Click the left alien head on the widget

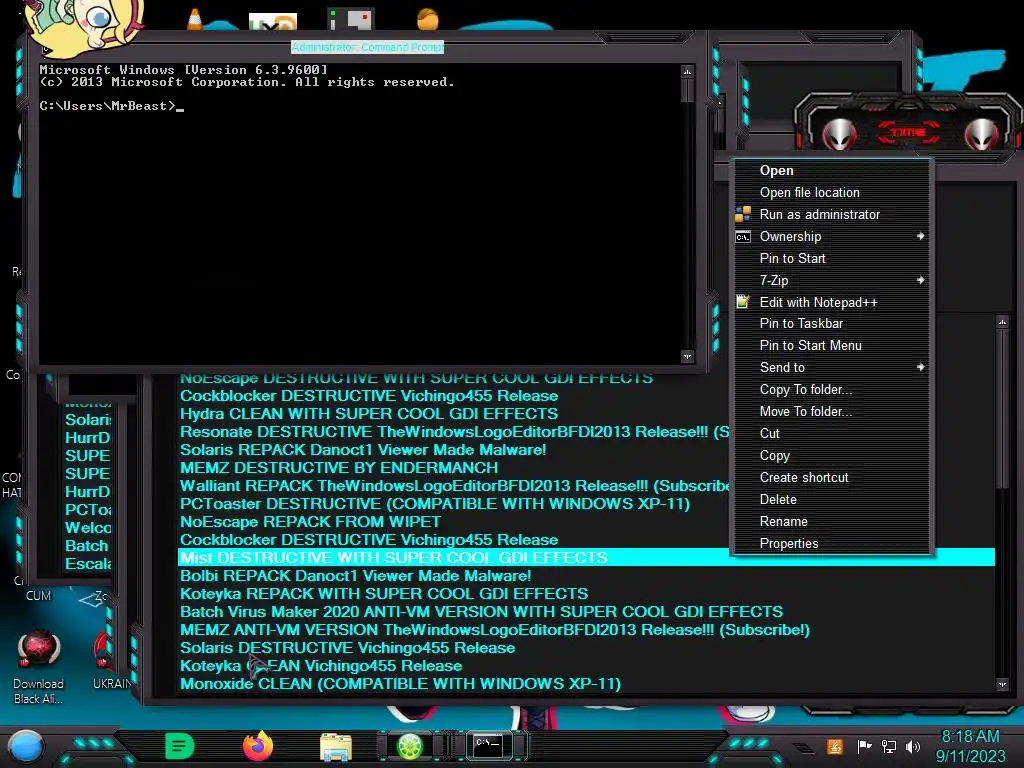839,134
